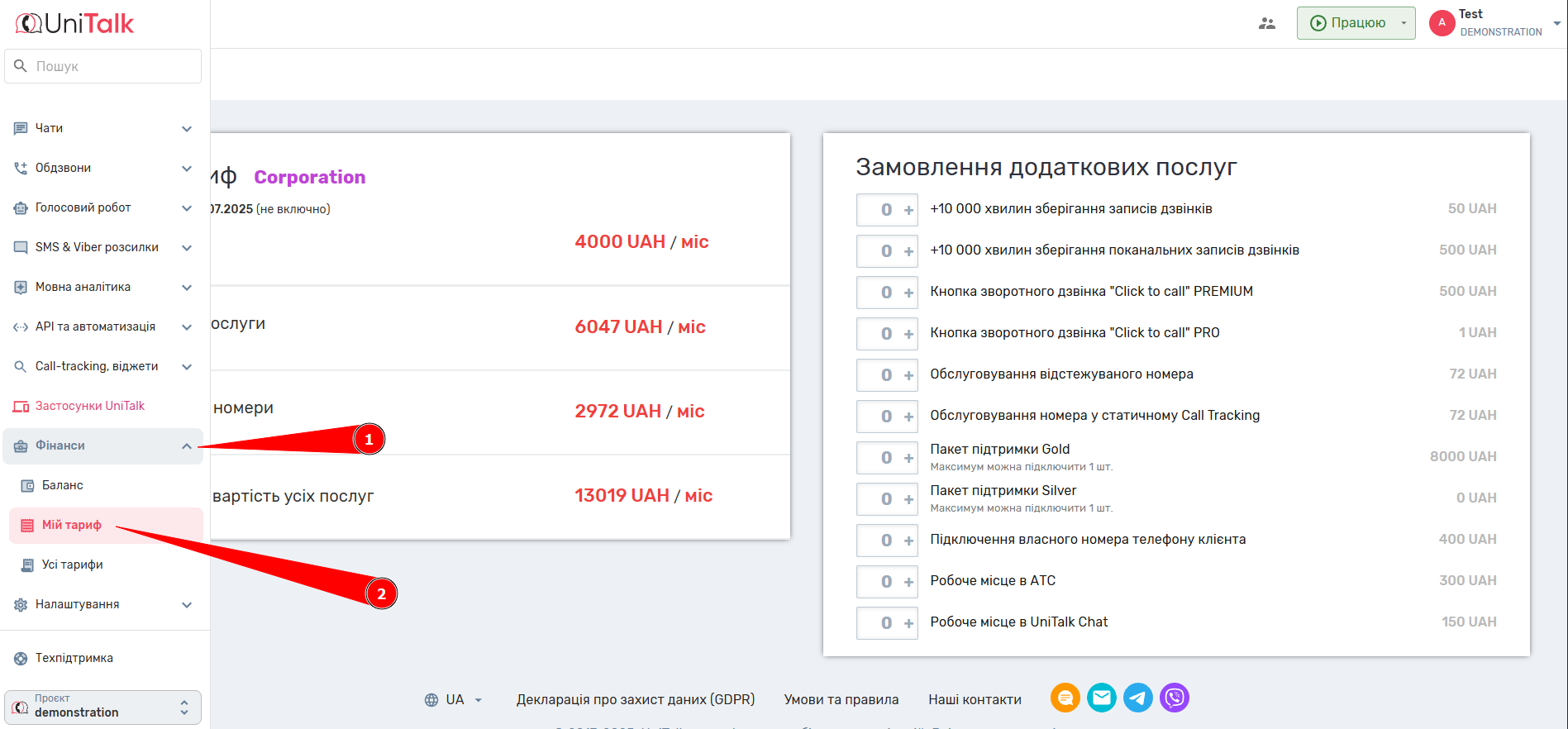
Task: Click the users group icon in header
Action: click(1266, 23)
